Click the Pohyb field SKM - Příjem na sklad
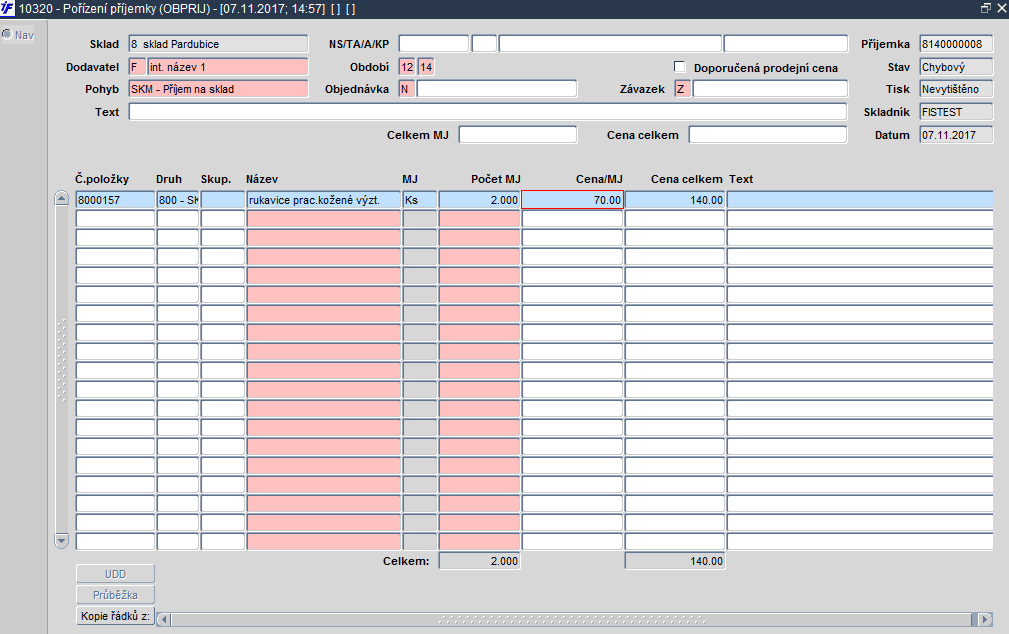The height and width of the screenshot is (634, 1009). [x=218, y=89]
